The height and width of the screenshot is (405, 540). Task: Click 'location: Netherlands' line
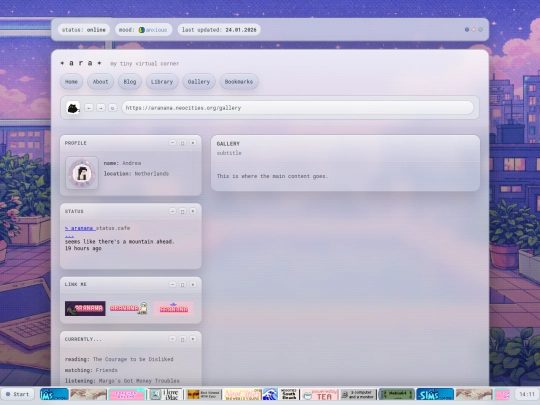click(136, 174)
